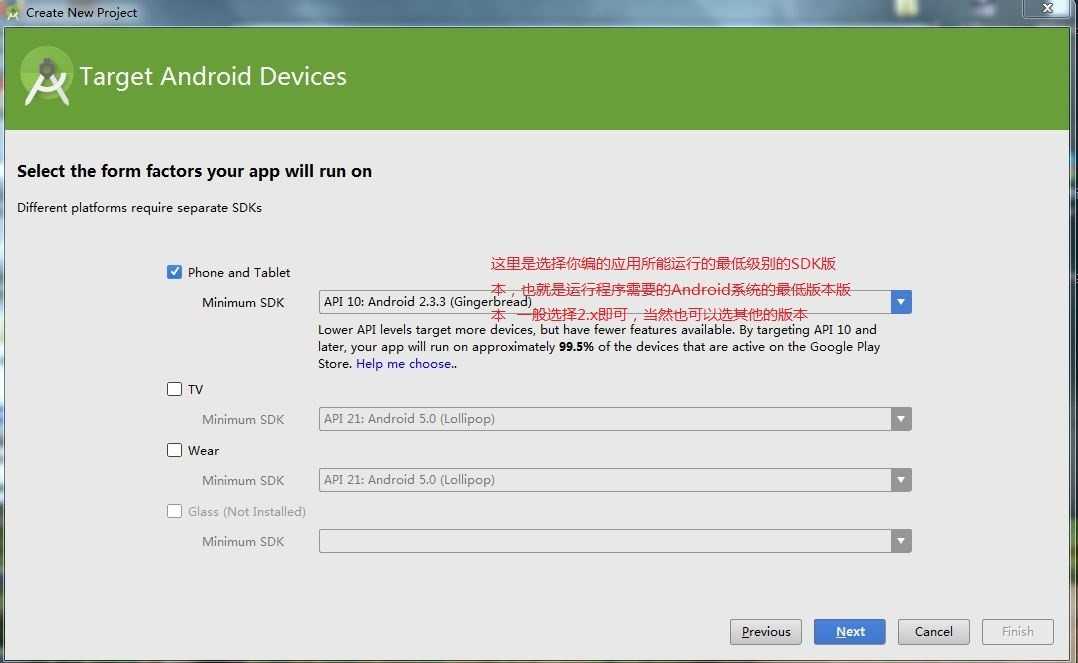This screenshot has width=1078, height=663.
Task: Click the Glass (Not Installed) label
Action: pos(247,512)
